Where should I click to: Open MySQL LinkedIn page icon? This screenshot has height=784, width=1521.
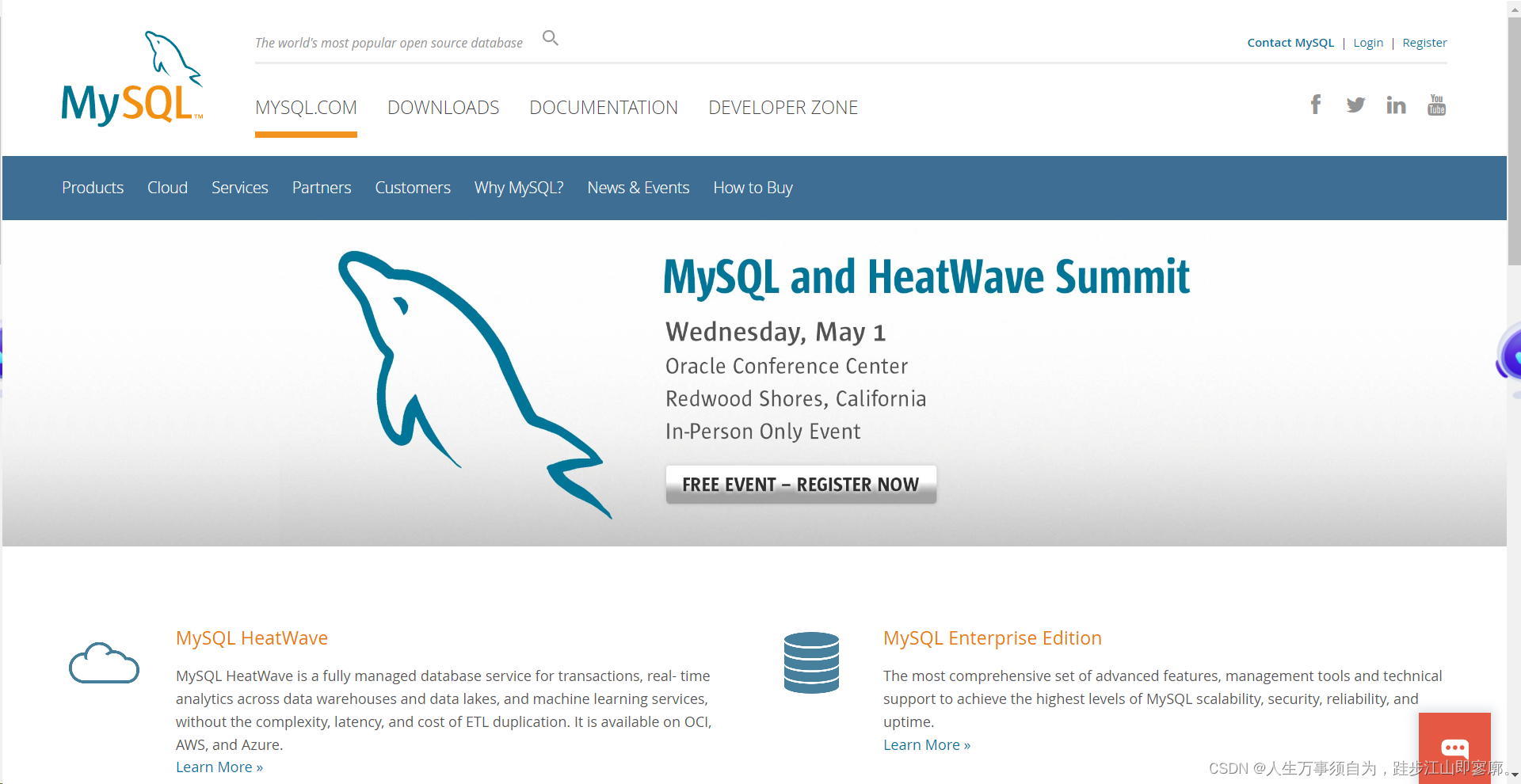click(1396, 105)
